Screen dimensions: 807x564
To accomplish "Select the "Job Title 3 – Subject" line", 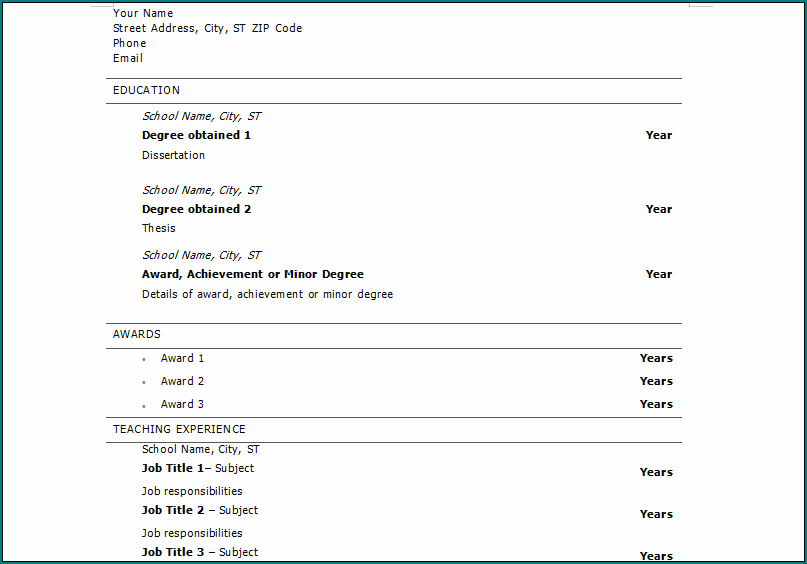I will [x=200, y=552].
